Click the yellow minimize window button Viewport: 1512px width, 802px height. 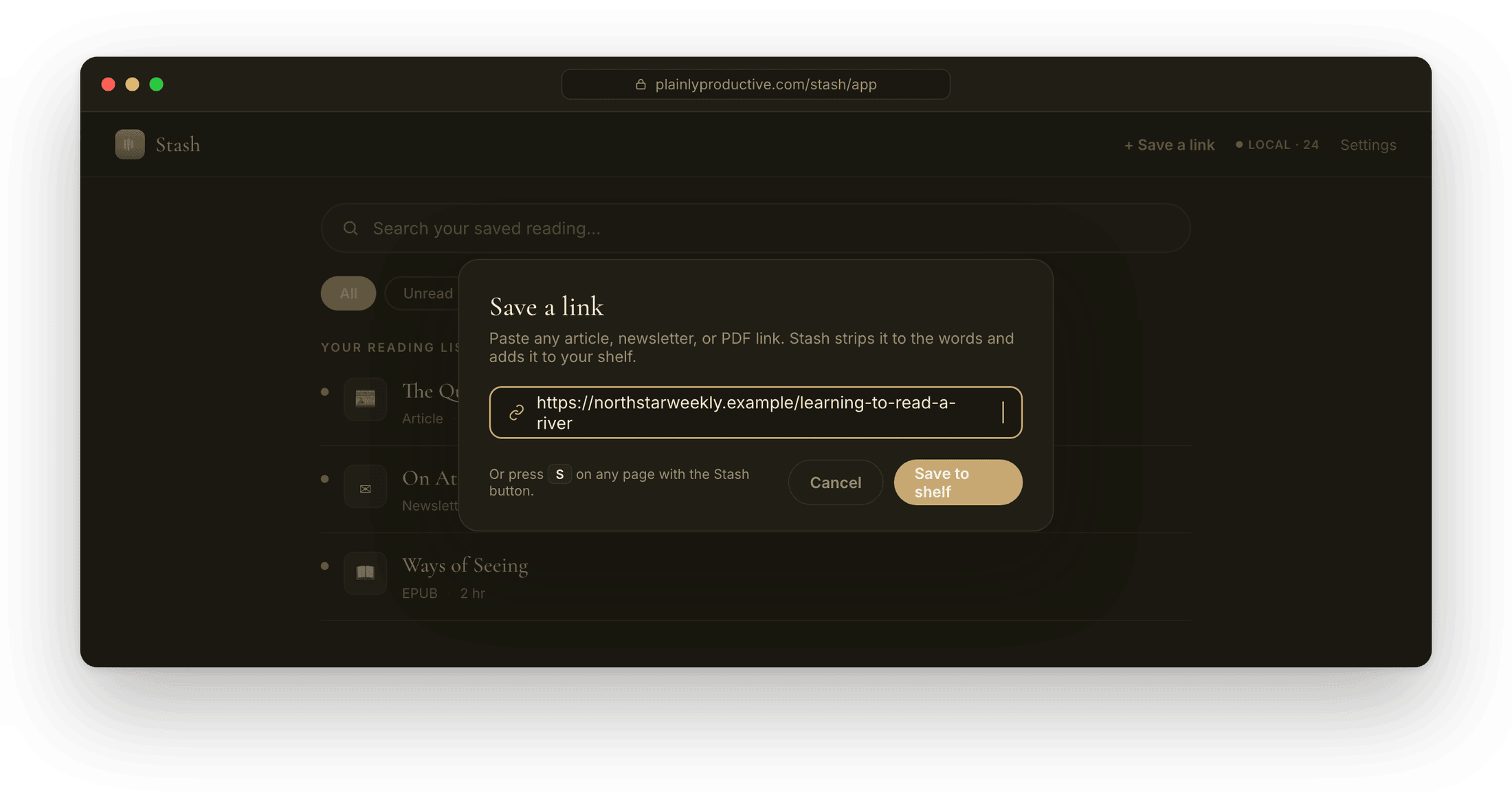[x=132, y=84]
